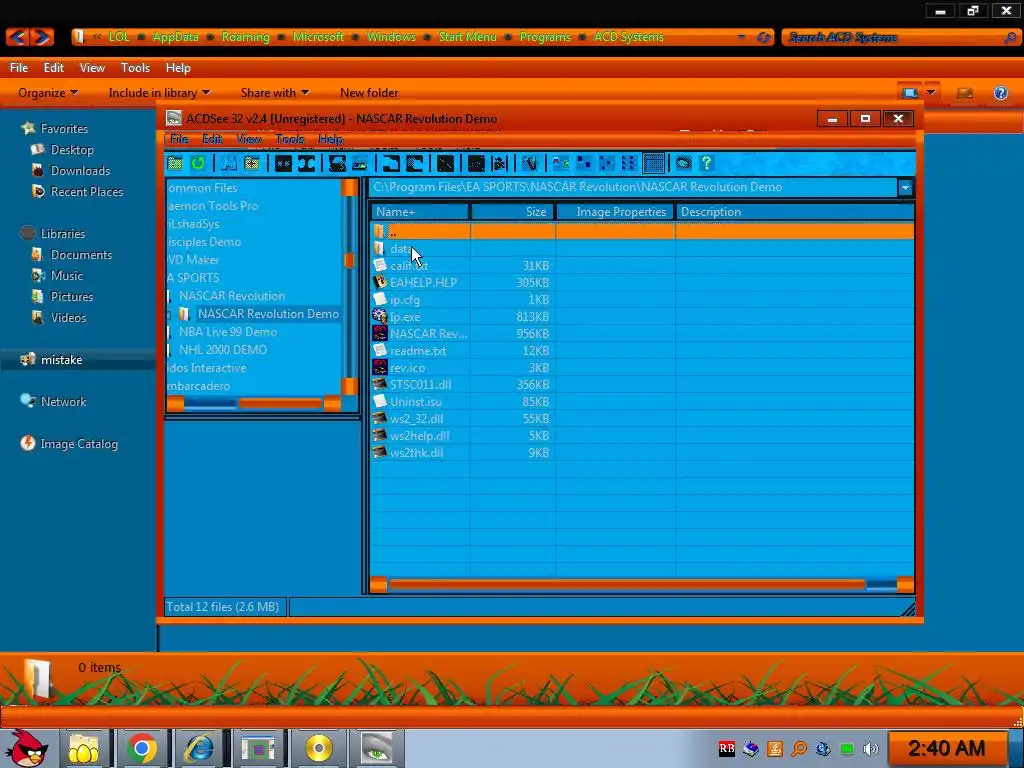Screen dimensions: 1024x768
Task: Select ws2help.dll in file list
Action: (419, 436)
